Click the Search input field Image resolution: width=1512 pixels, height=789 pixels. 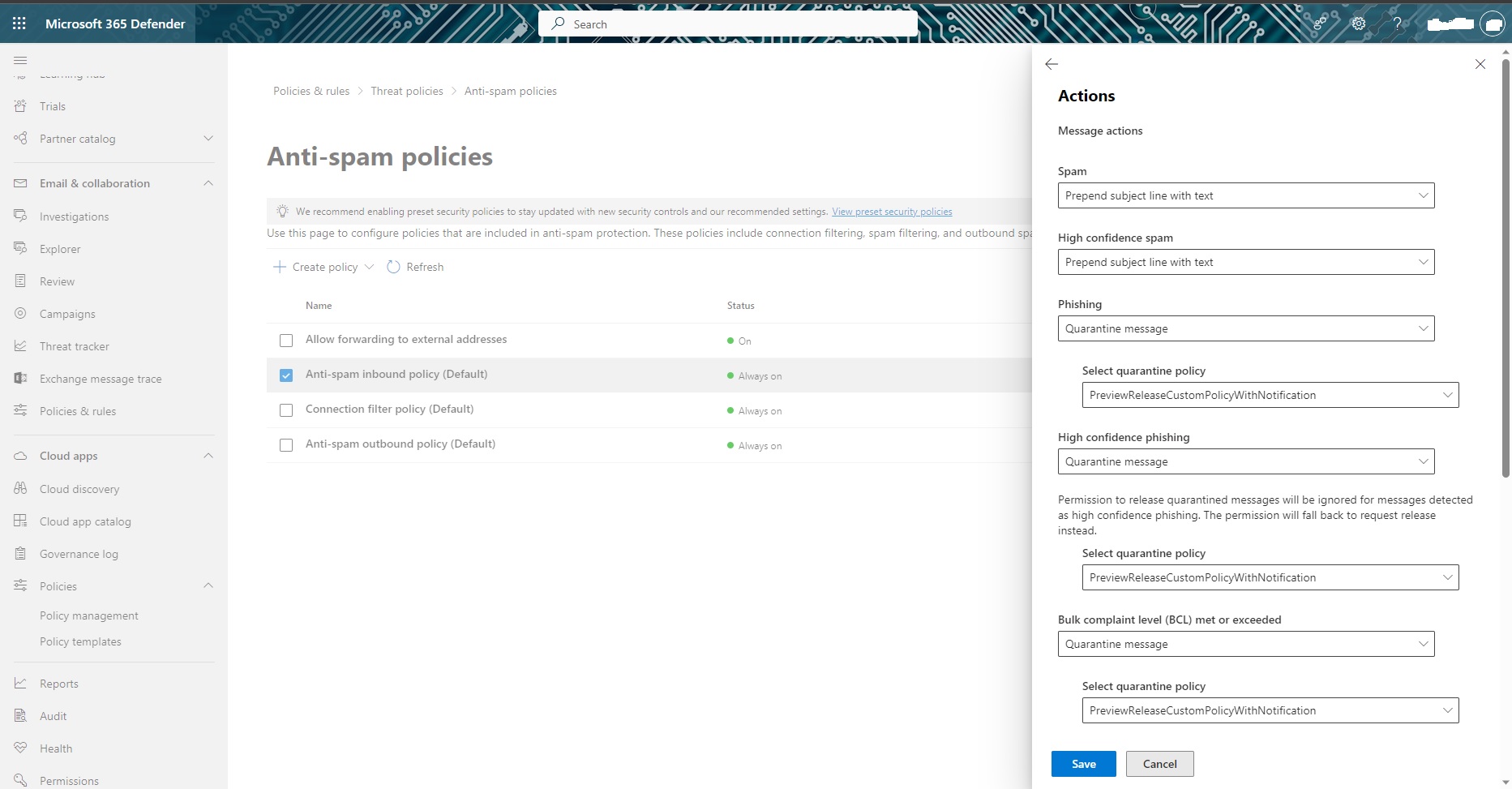pos(728,24)
